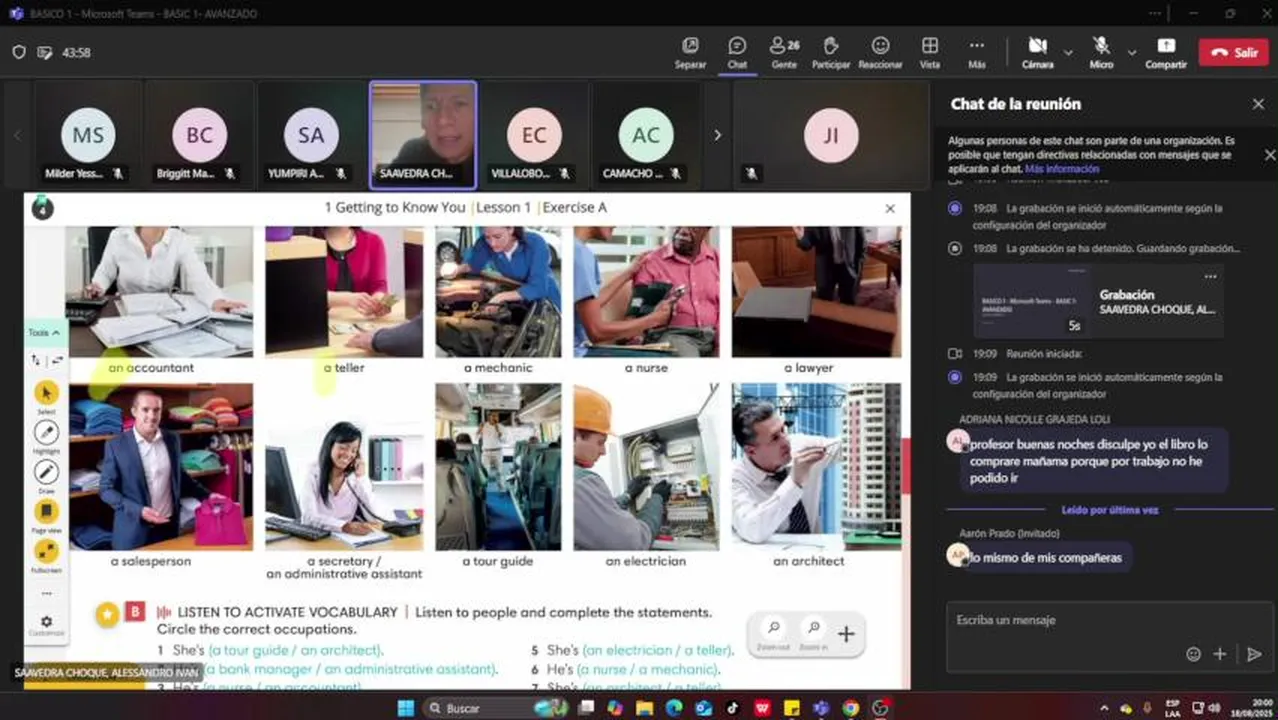The image size is (1278, 720).
Task: Select BC participant tile Briggitt Ma
Action: point(199,134)
